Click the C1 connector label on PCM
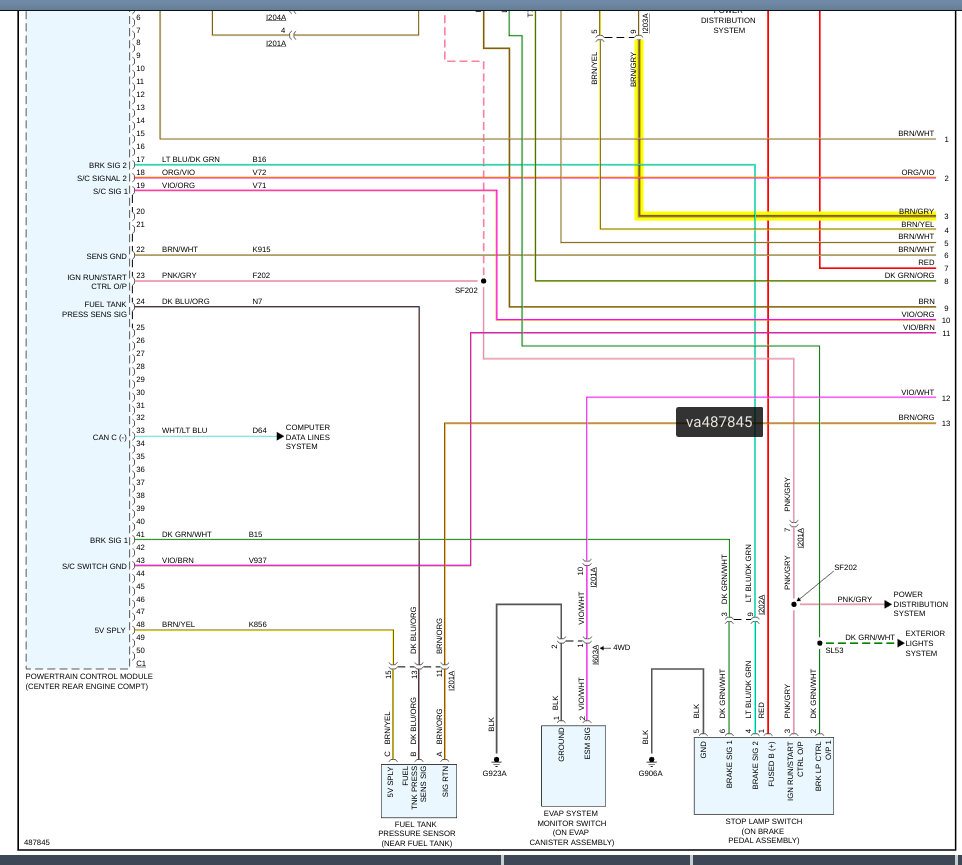Viewport: 962px width, 865px height. click(141, 663)
